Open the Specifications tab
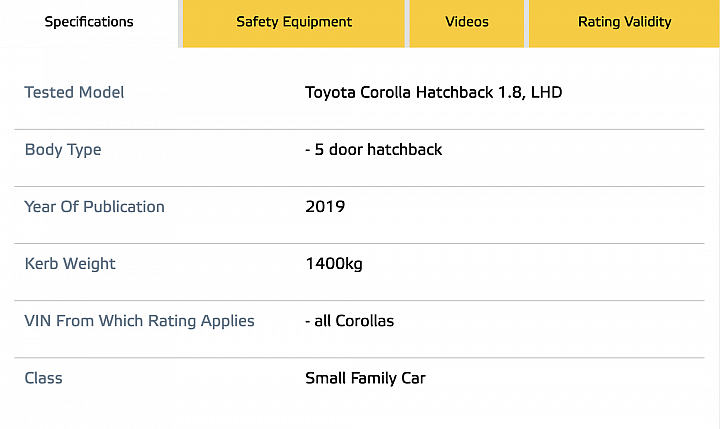Screen dimensions: 720x429 (x=89, y=23)
